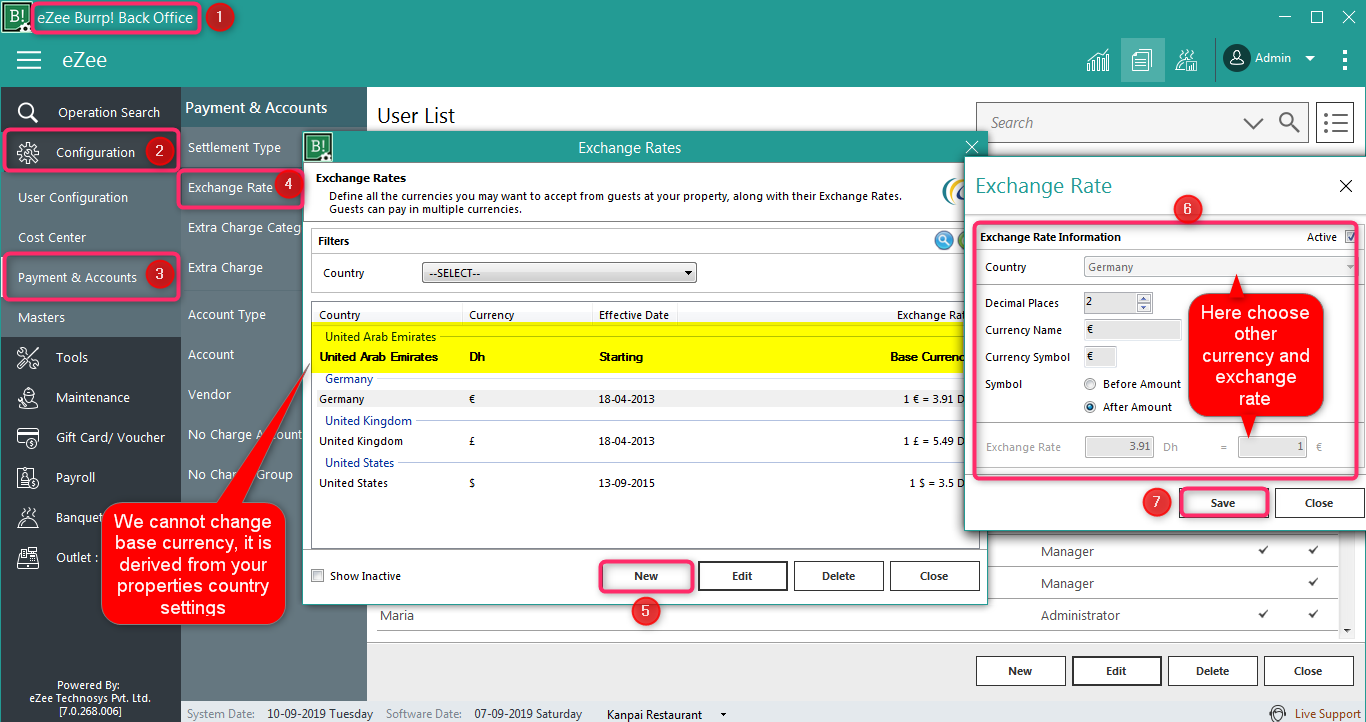Click Close in Exchange Rate panel

[x=1319, y=503]
